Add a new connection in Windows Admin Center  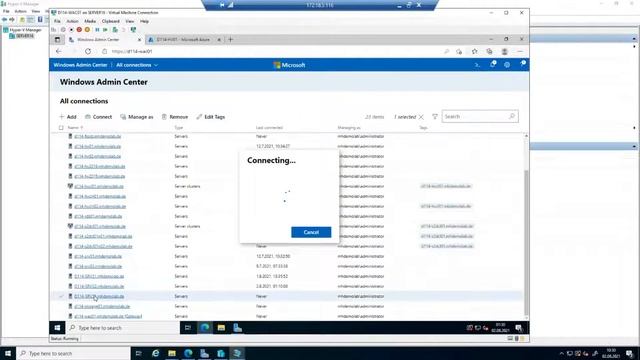pyautogui.click(x=68, y=117)
